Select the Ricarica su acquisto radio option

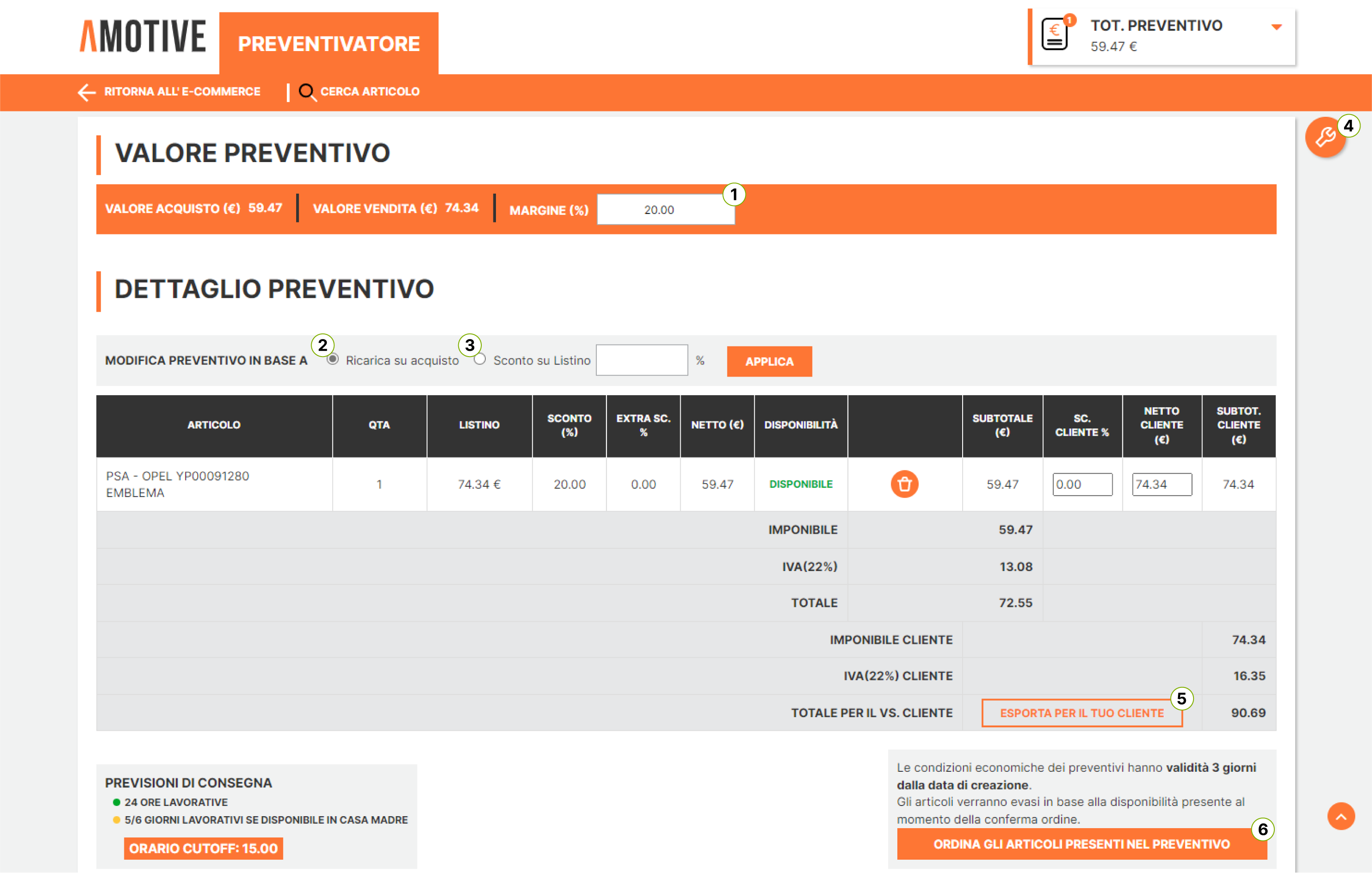click(333, 359)
